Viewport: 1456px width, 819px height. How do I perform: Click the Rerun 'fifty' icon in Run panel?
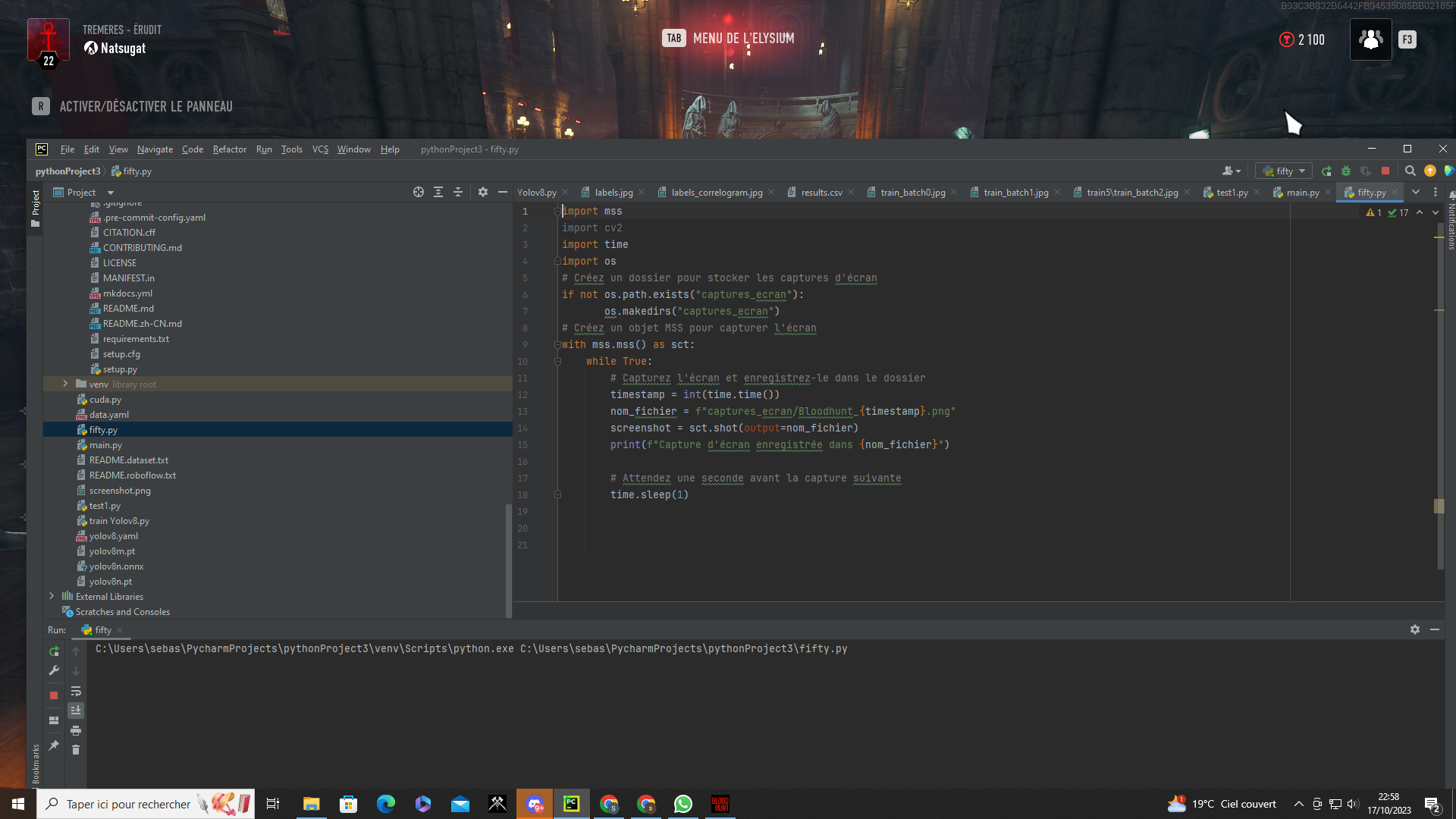coord(54,651)
